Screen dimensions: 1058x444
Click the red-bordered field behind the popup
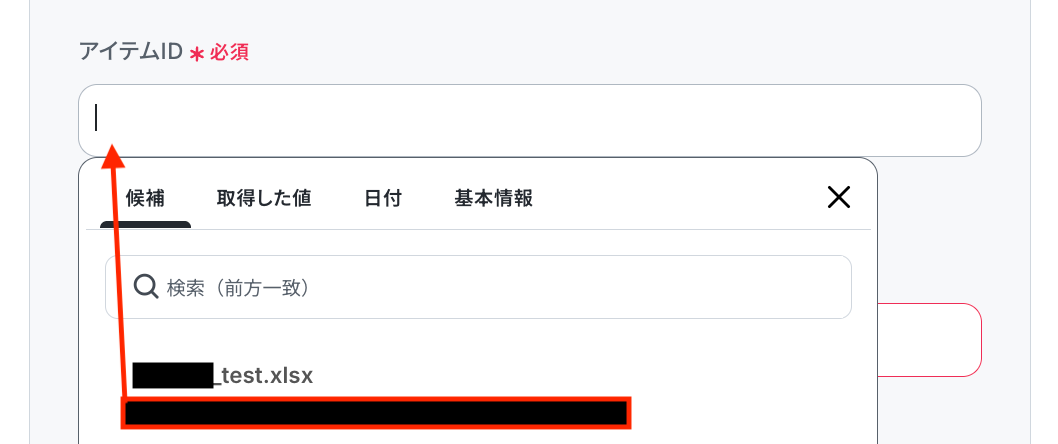929,340
